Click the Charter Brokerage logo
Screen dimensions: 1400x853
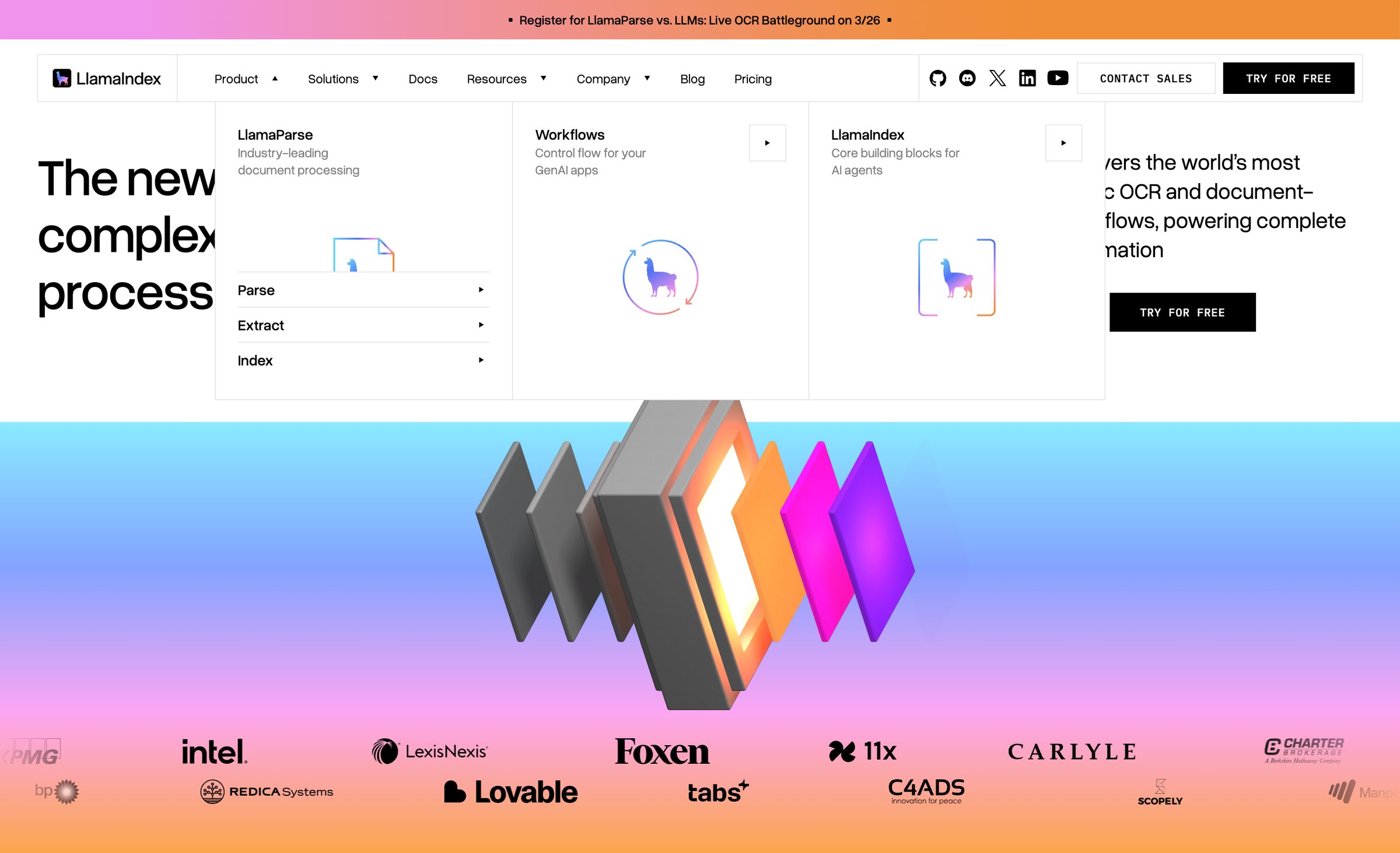(1304, 750)
